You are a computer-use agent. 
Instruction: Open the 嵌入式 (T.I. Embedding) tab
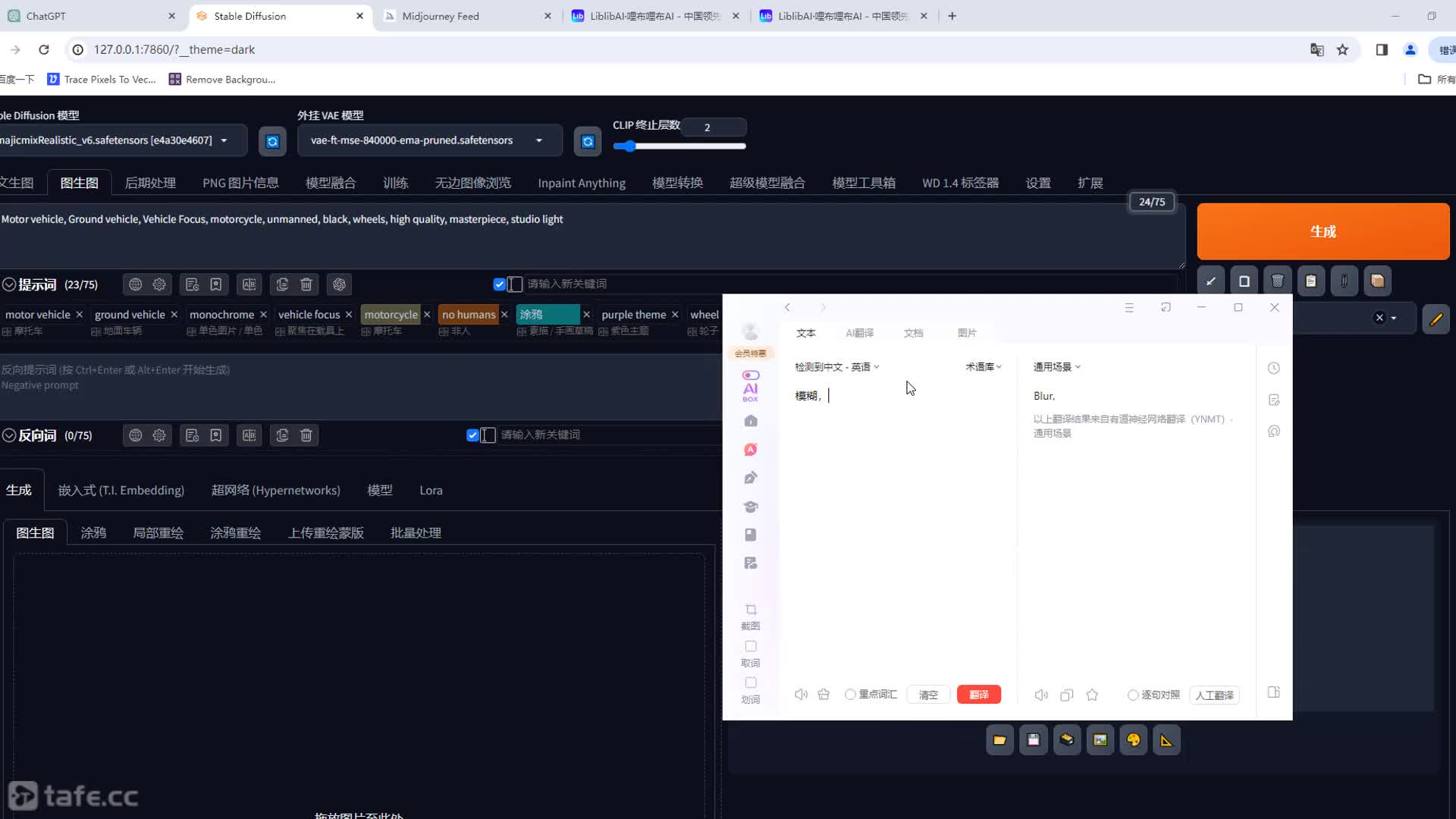point(121,491)
